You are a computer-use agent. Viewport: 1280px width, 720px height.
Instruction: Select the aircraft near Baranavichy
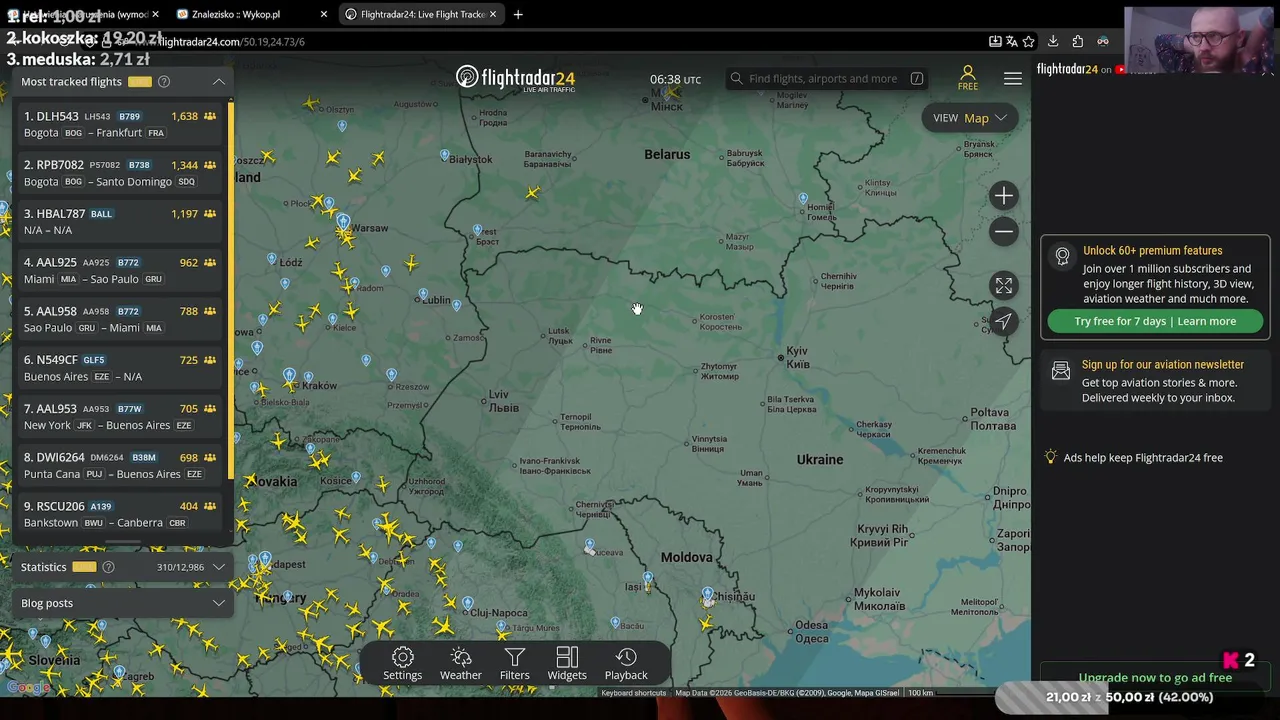(532, 192)
